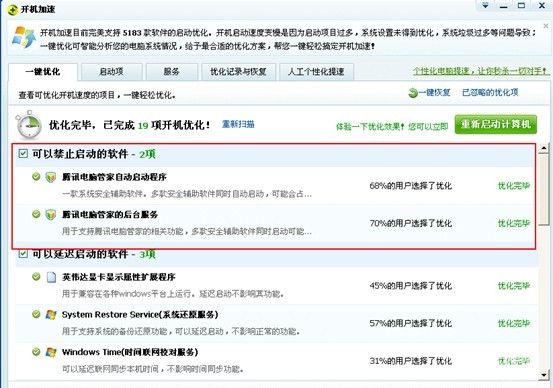The width and height of the screenshot is (553, 388).
Task: Click 优化完毕 status in the 68% row
Action: tap(514, 186)
